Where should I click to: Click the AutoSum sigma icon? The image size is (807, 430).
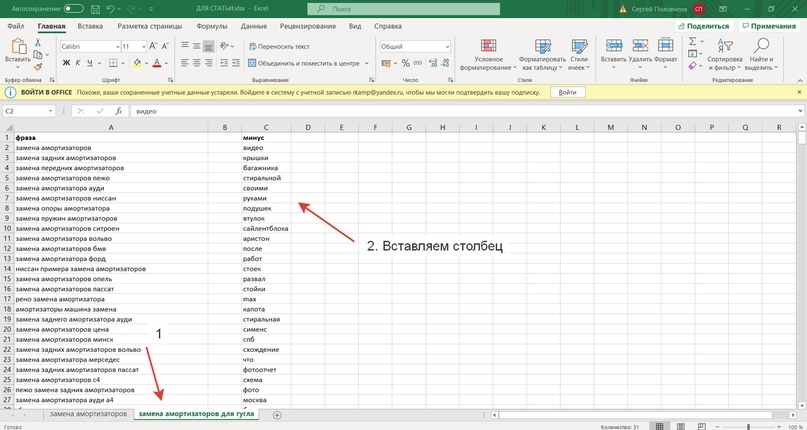pos(692,41)
